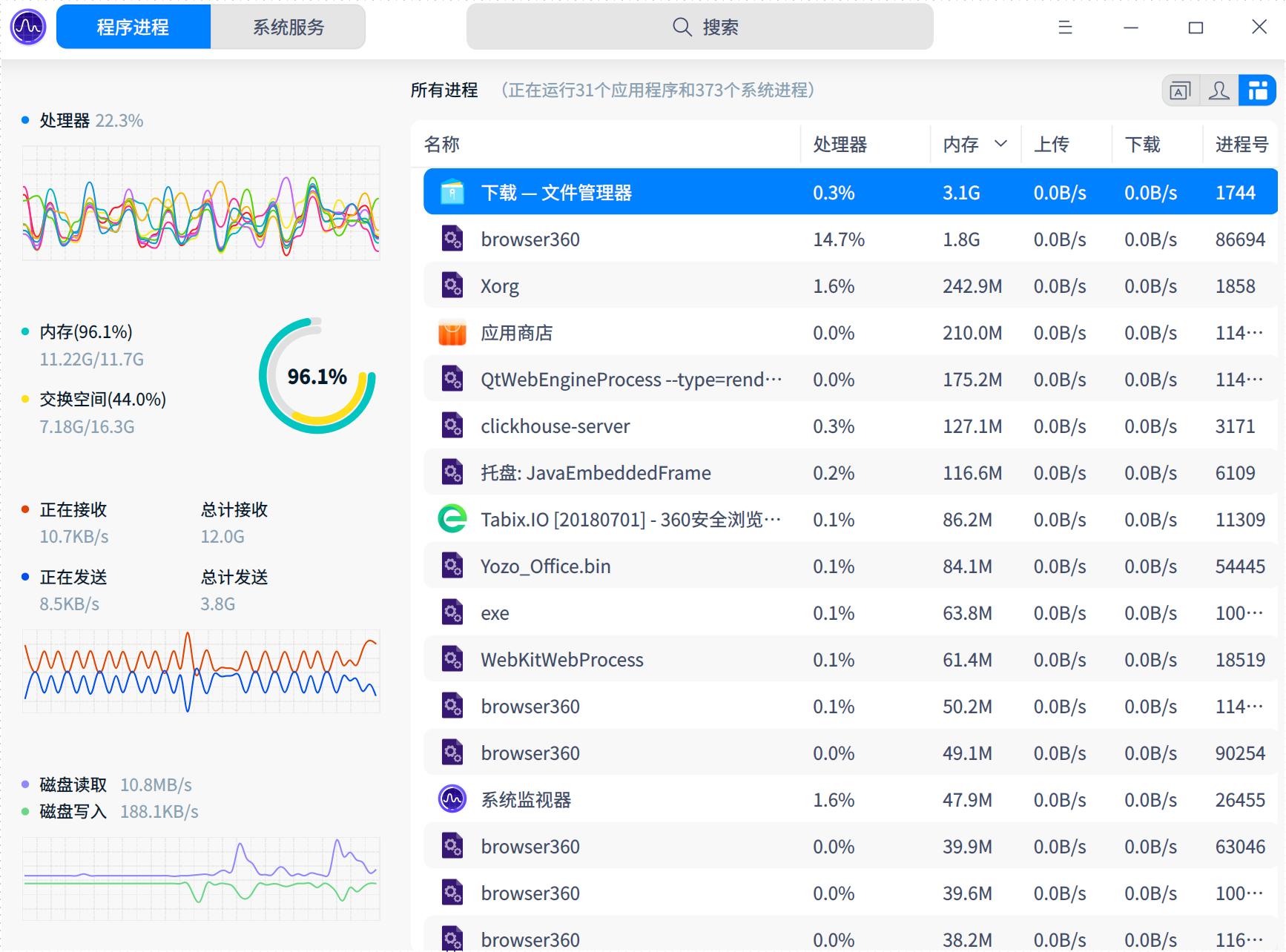Open the hamburger main menu

point(1065,27)
